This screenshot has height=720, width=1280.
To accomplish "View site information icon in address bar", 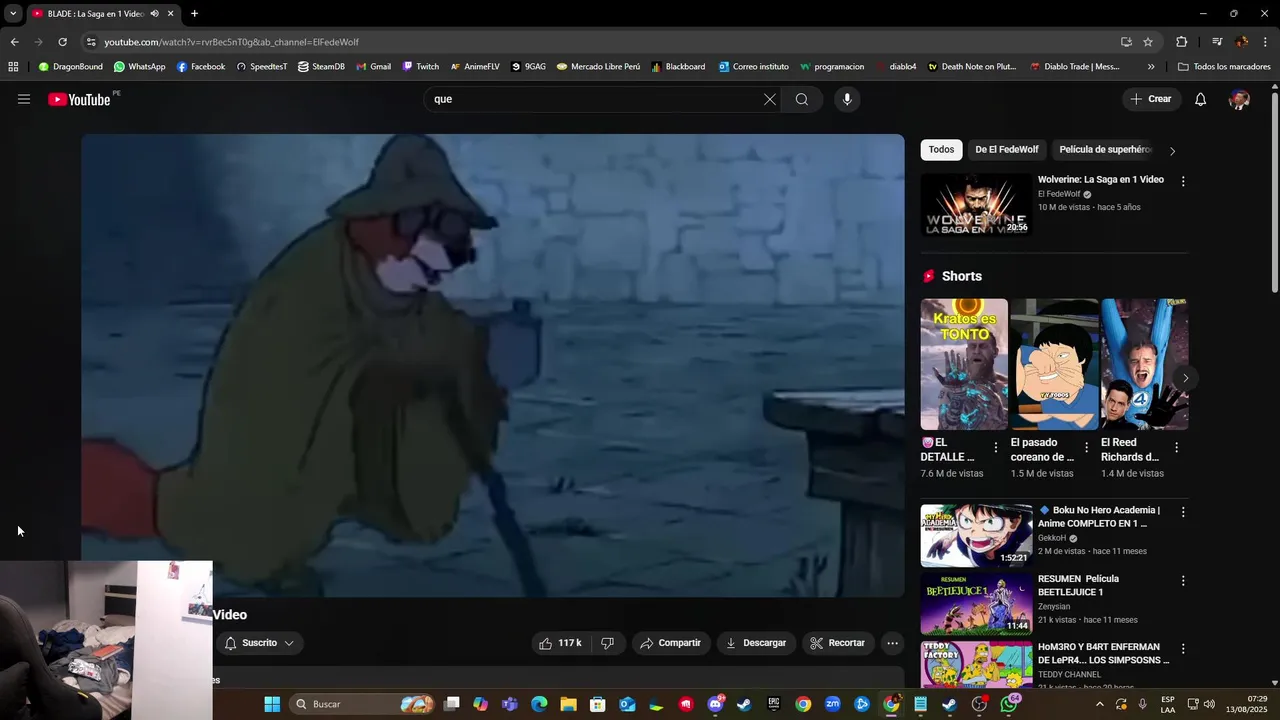I will click(91, 42).
